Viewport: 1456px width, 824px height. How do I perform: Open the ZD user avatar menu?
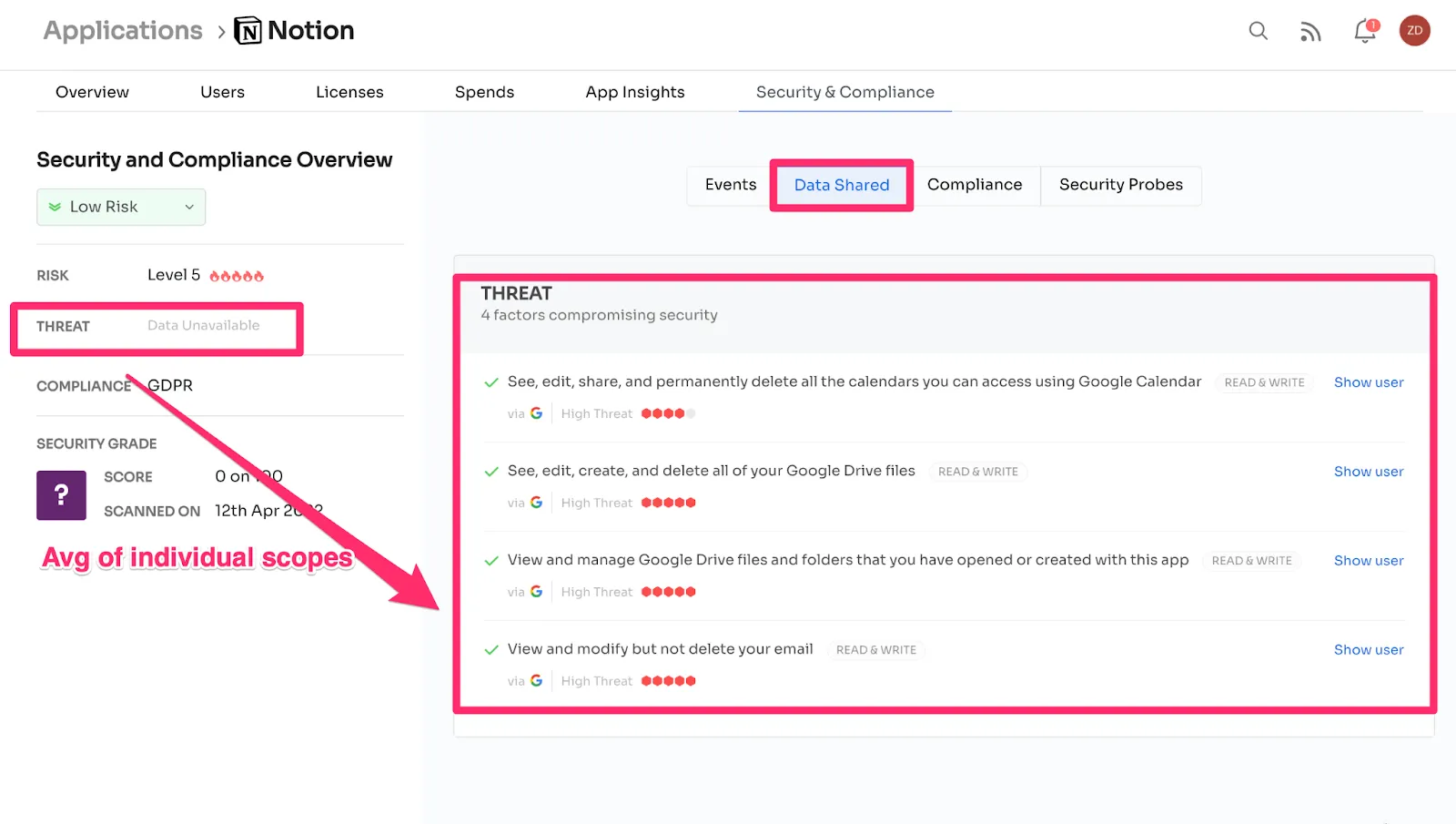[x=1415, y=31]
